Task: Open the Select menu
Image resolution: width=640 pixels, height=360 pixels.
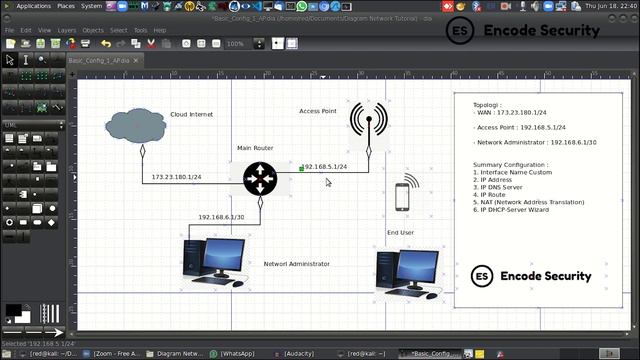Action: [119, 30]
